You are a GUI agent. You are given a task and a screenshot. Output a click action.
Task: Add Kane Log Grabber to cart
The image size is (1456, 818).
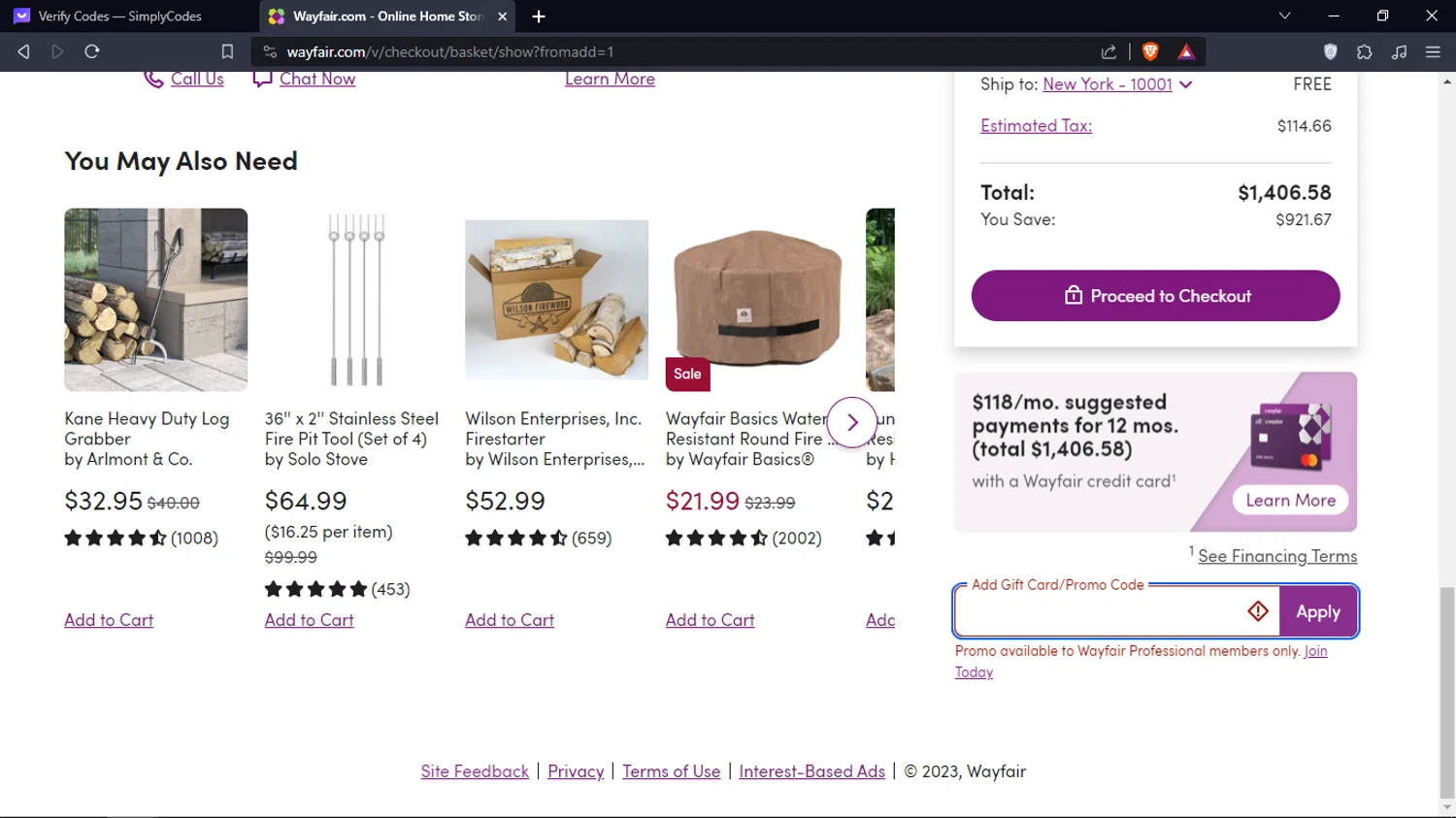[x=109, y=620]
